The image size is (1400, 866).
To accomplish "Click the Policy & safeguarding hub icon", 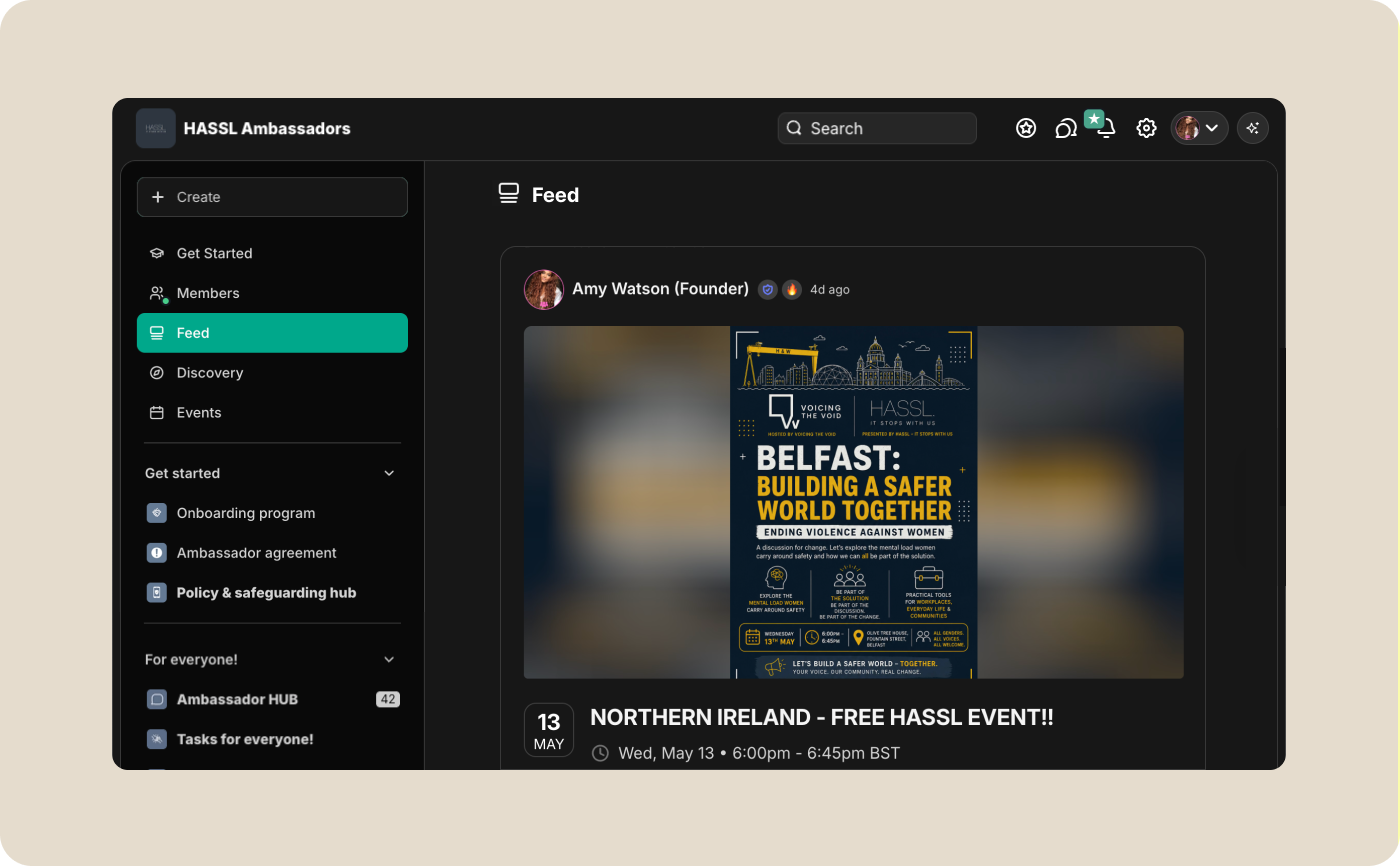I will (x=156, y=593).
